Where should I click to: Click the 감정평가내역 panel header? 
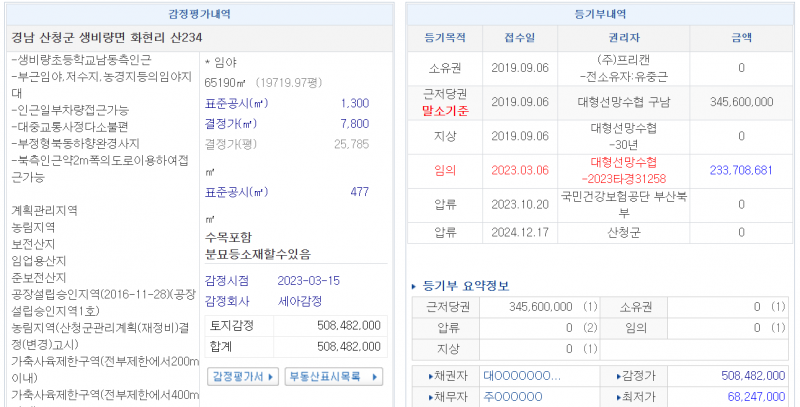pos(200,14)
